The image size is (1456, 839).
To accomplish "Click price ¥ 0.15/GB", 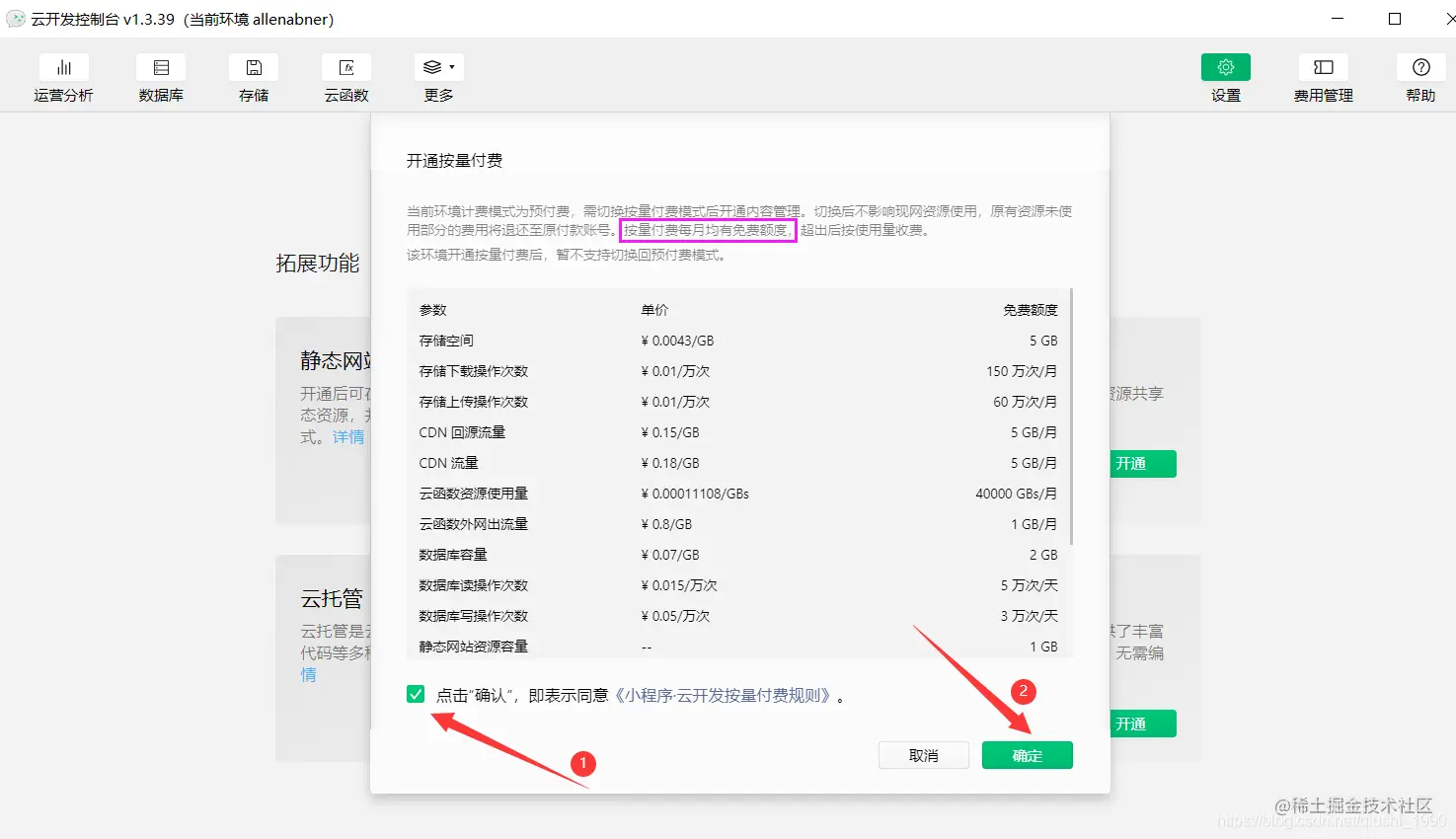I will [670, 432].
